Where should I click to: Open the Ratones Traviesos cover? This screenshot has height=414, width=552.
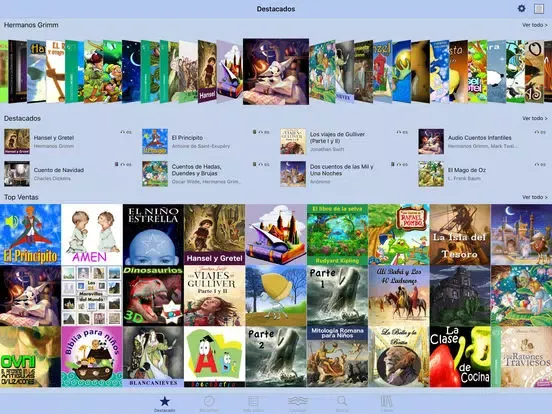pos(522,357)
